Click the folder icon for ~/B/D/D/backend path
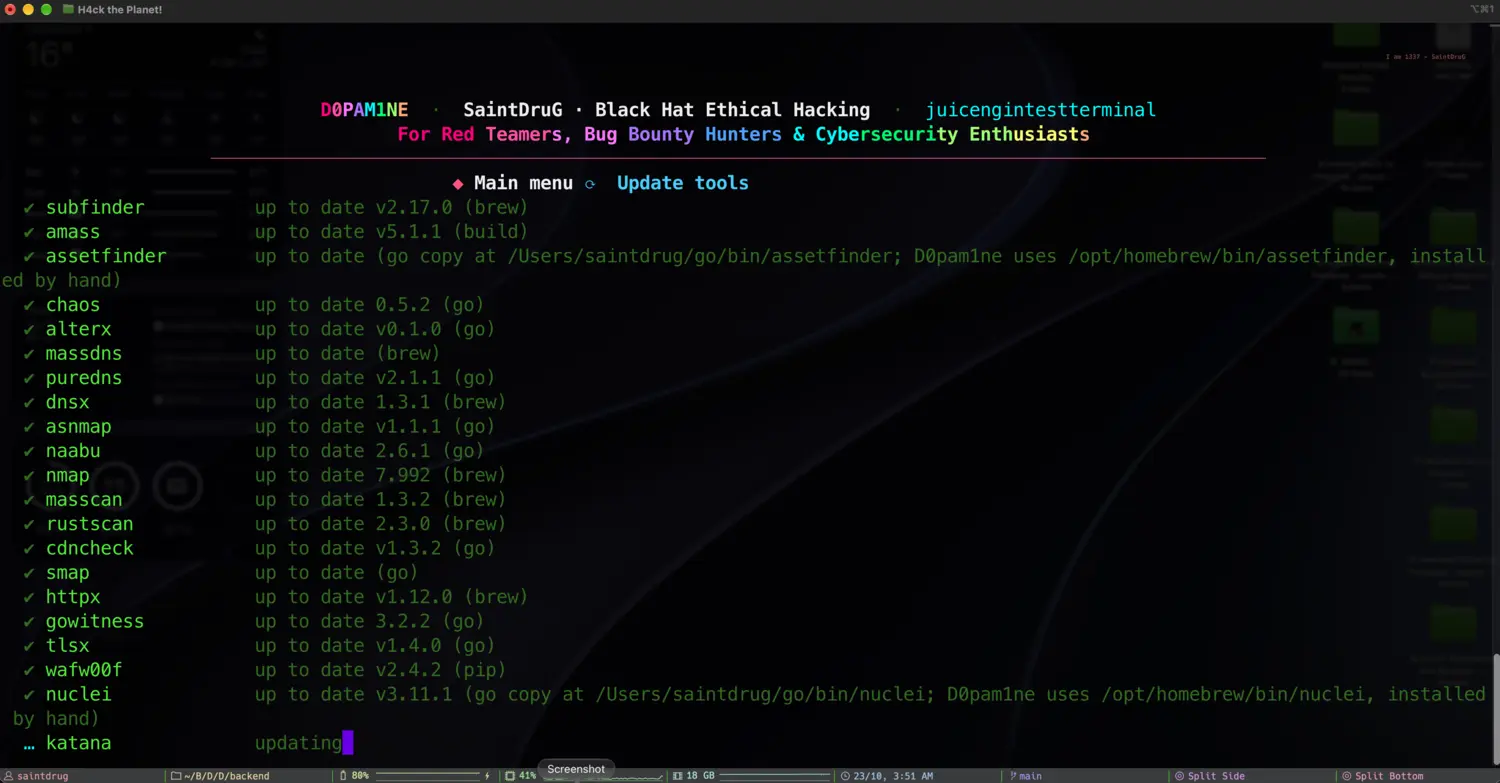 coord(176,776)
